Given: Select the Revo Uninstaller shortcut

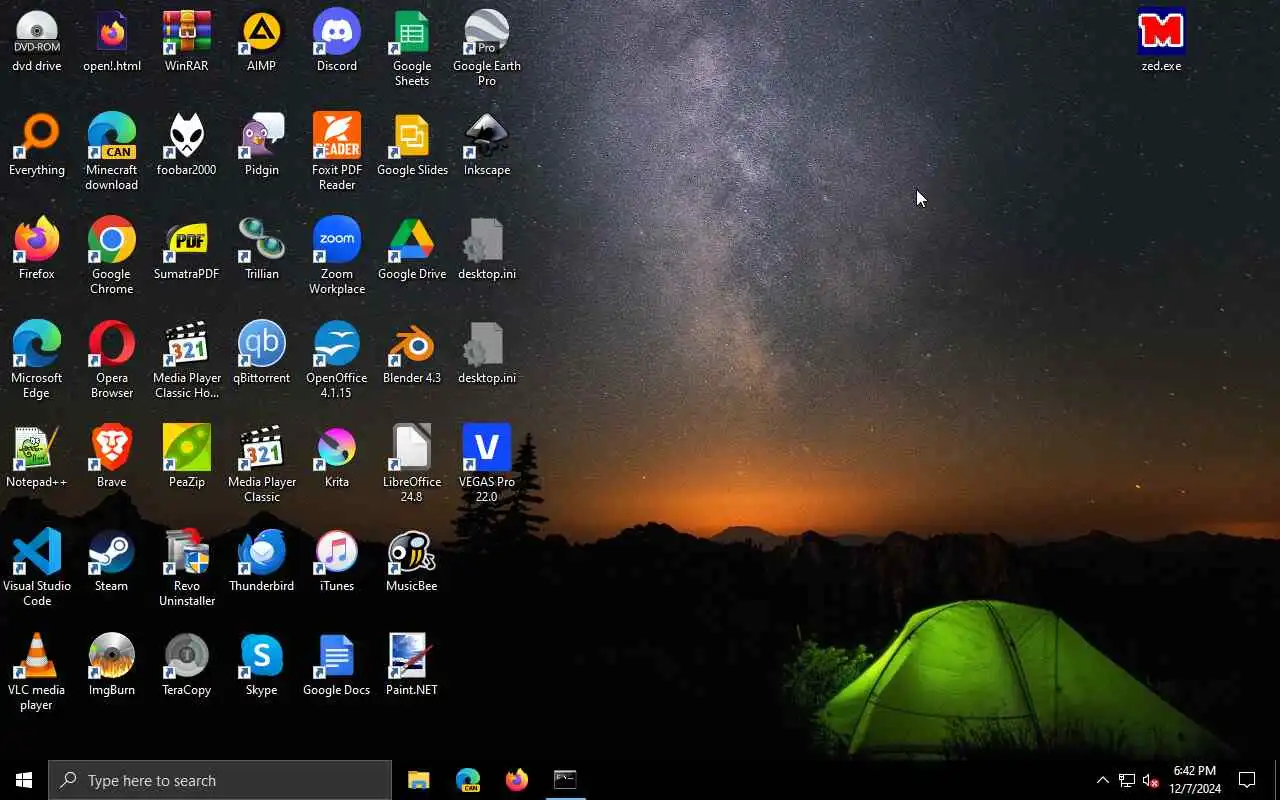Looking at the screenshot, I should (x=187, y=568).
